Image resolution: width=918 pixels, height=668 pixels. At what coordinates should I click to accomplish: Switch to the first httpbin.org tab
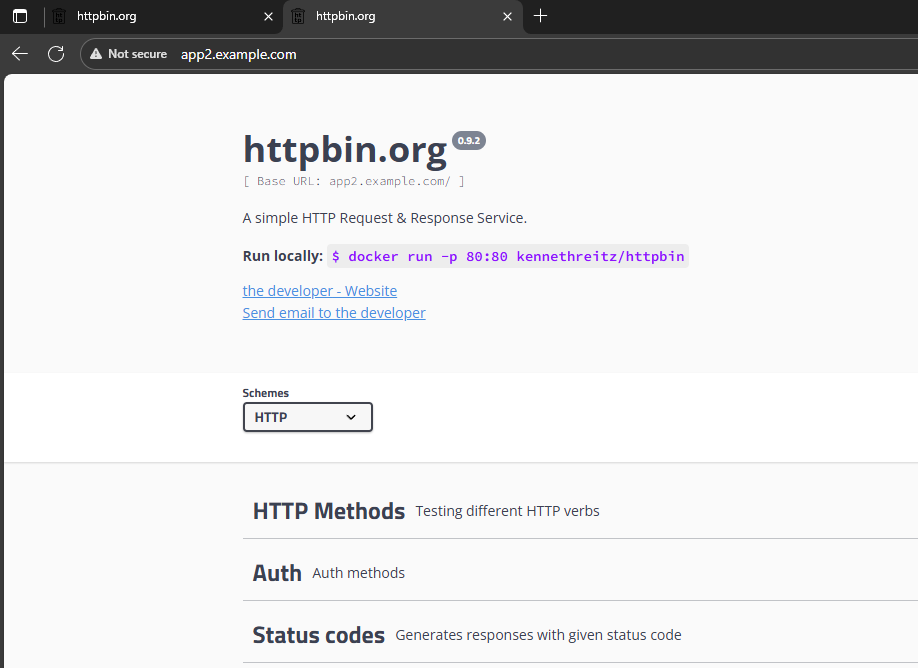point(163,16)
